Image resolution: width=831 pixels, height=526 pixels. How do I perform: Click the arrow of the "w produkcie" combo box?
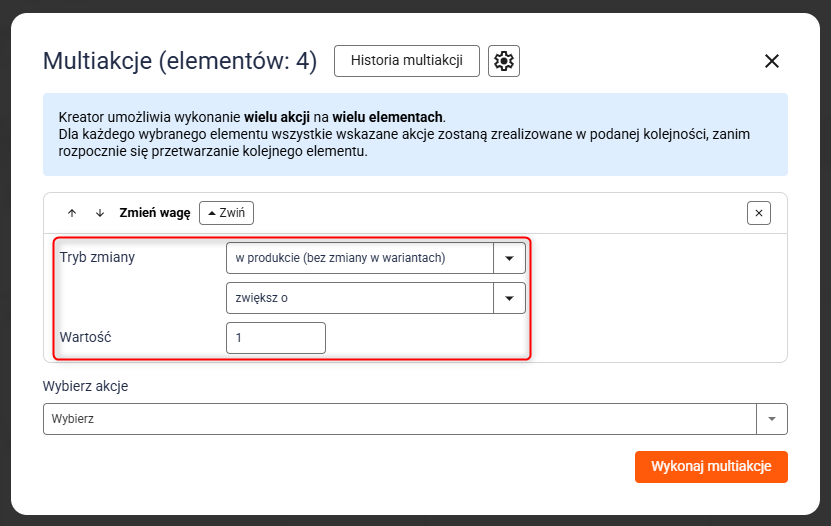pos(510,258)
